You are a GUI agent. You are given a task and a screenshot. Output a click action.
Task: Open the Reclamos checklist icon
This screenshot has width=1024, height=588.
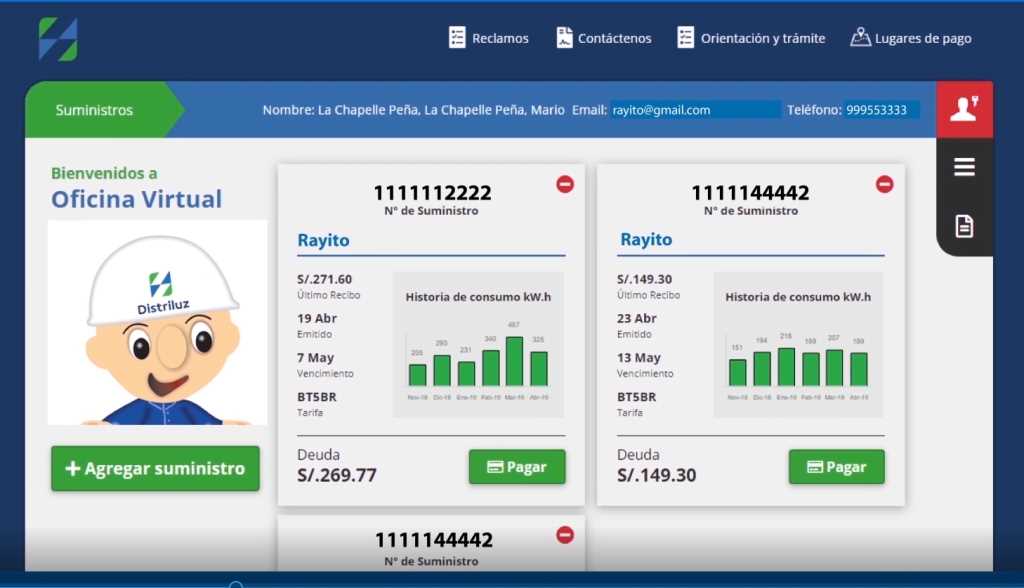[455, 37]
